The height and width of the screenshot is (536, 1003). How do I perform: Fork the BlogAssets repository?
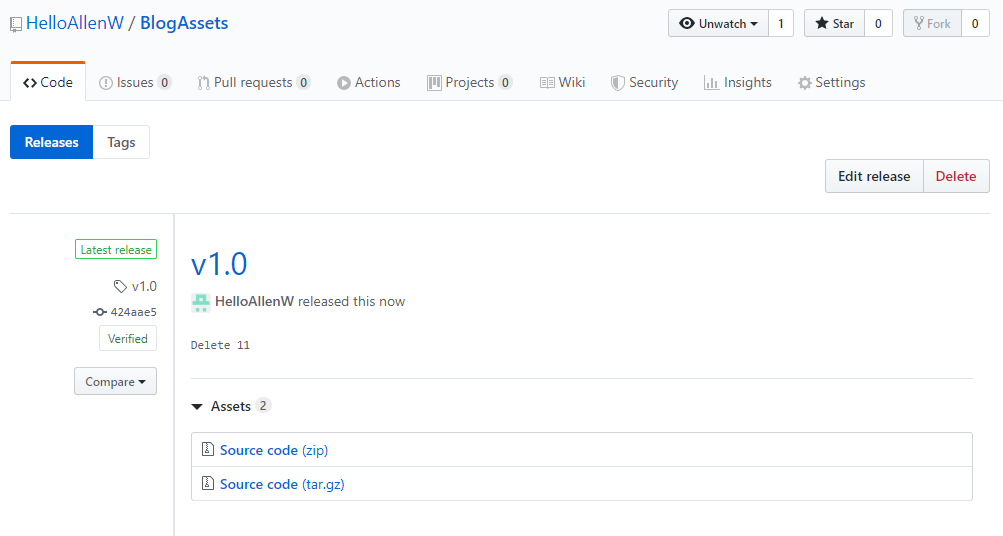point(932,24)
